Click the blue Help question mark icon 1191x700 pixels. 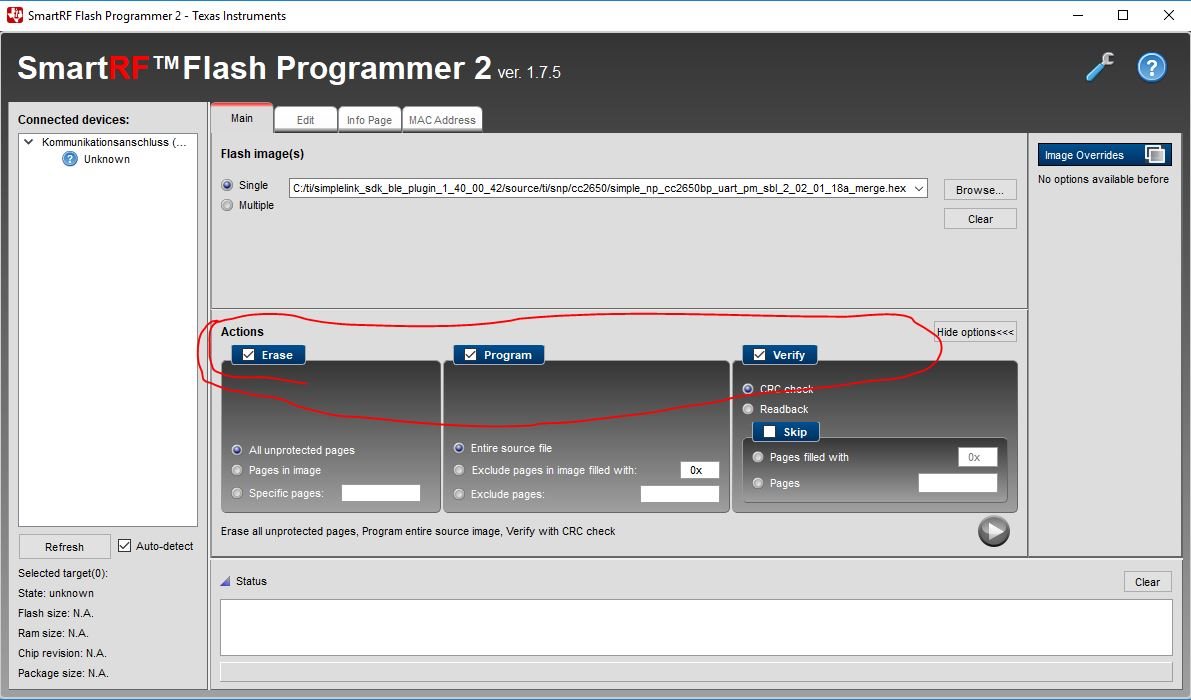(x=1151, y=67)
